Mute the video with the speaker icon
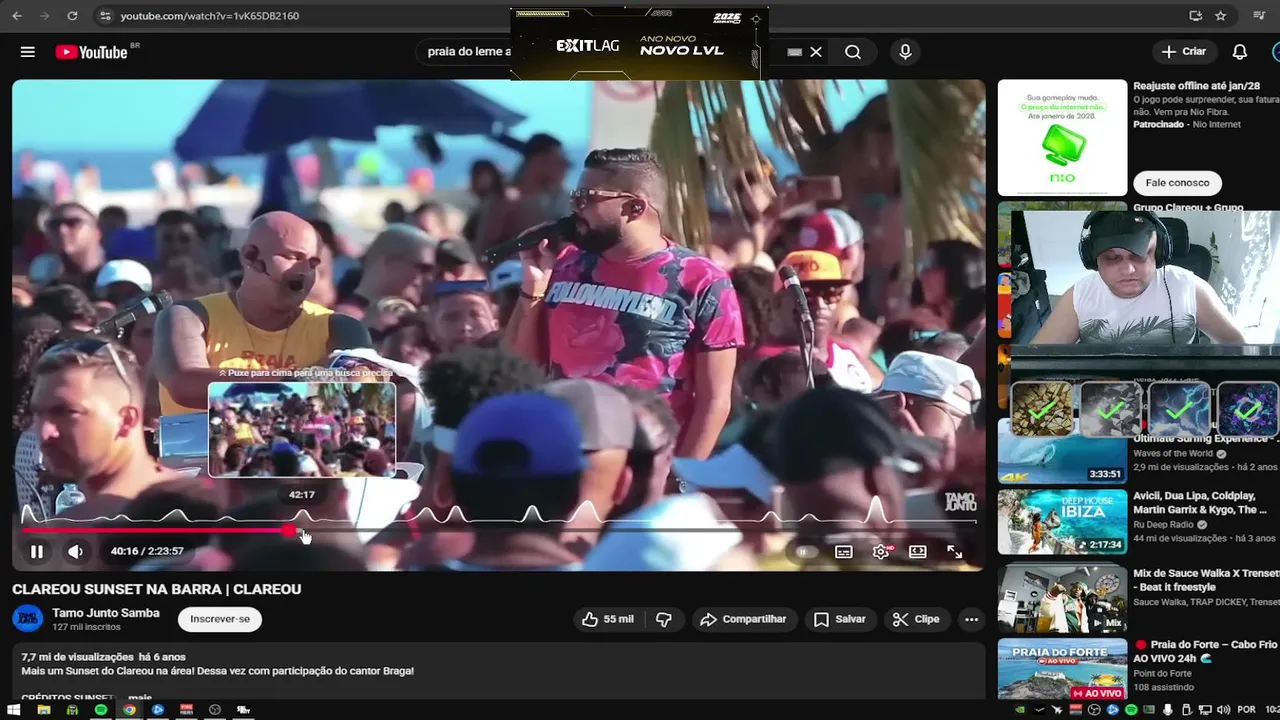This screenshot has height=720, width=1280. click(76, 551)
